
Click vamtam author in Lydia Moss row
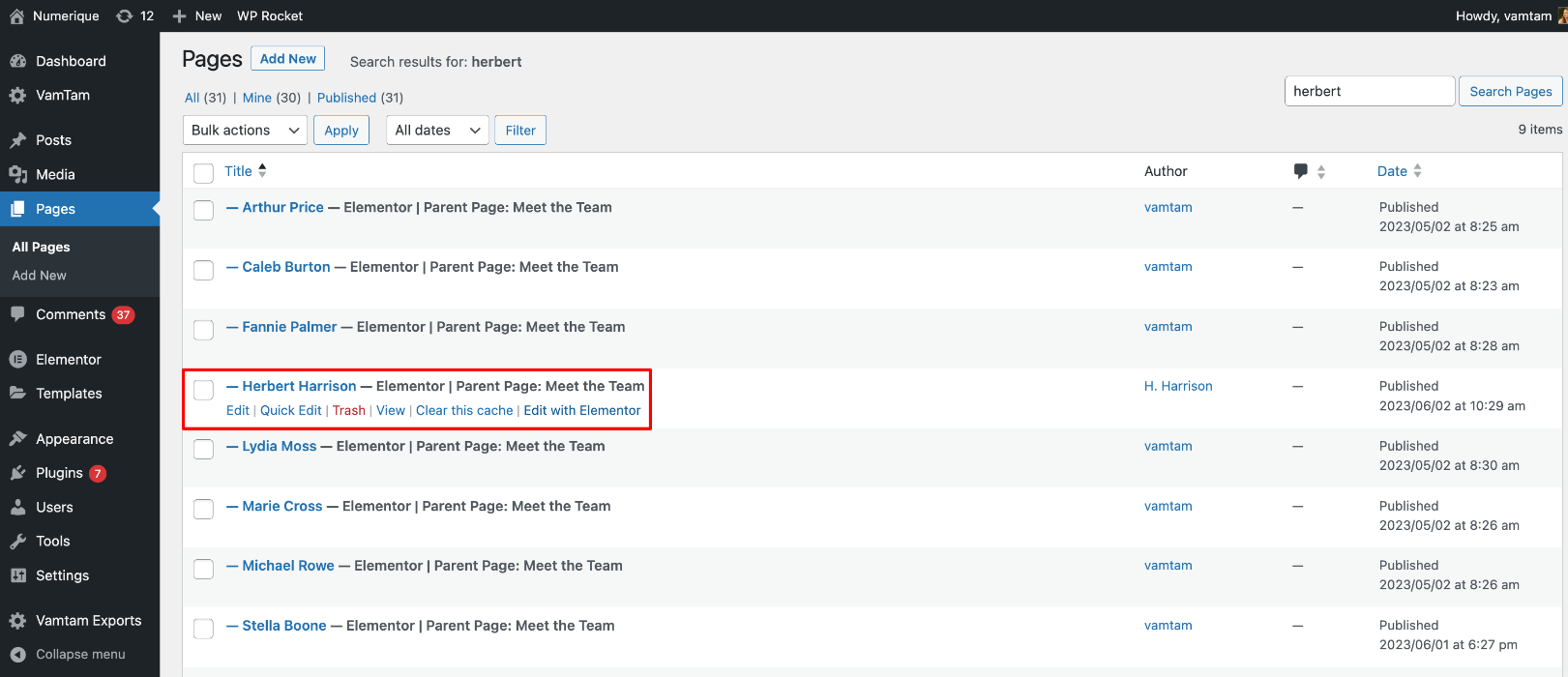click(x=1168, y=446)
